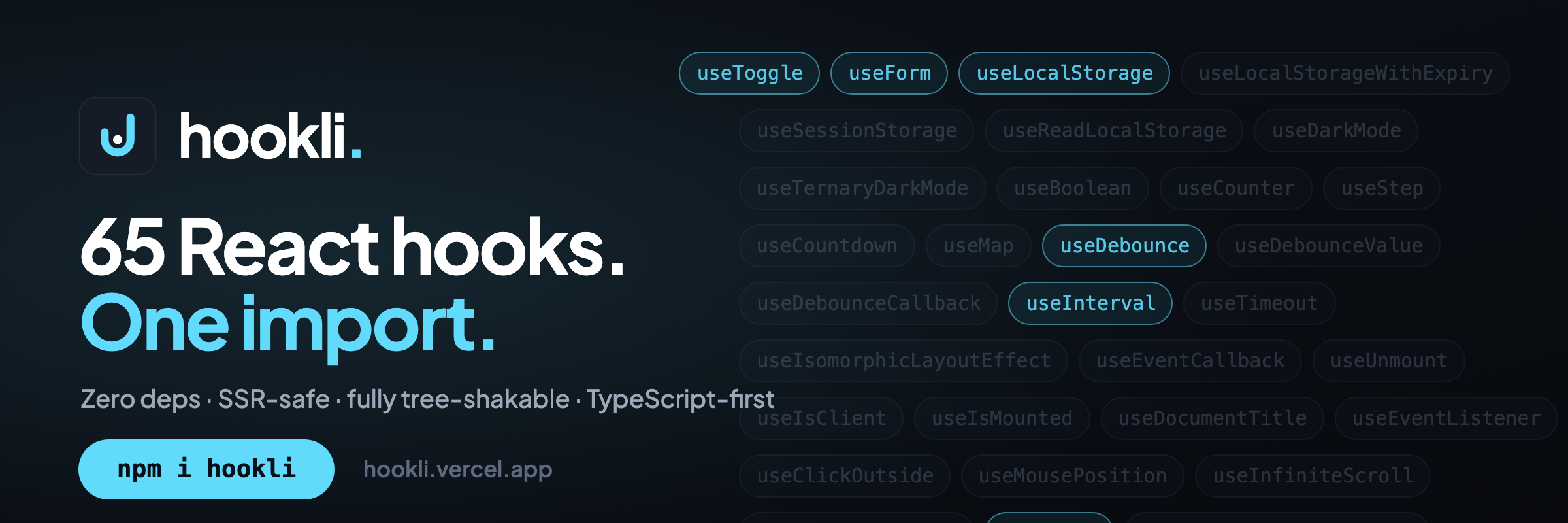Image resolution: width=1568 pixels, height=523 pixels.
Task: Click the useDebounceValue pill
Action: pos(1329,246)
